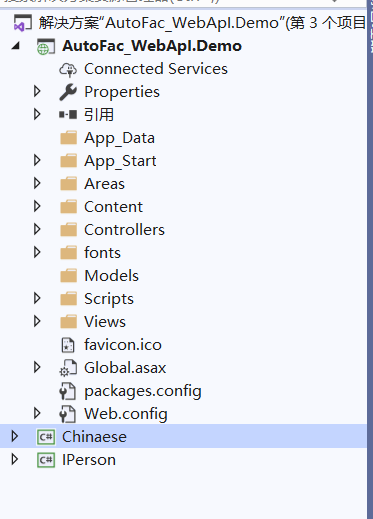Select the Scripts folder name

pyautogui.click(x=109, y=299)
